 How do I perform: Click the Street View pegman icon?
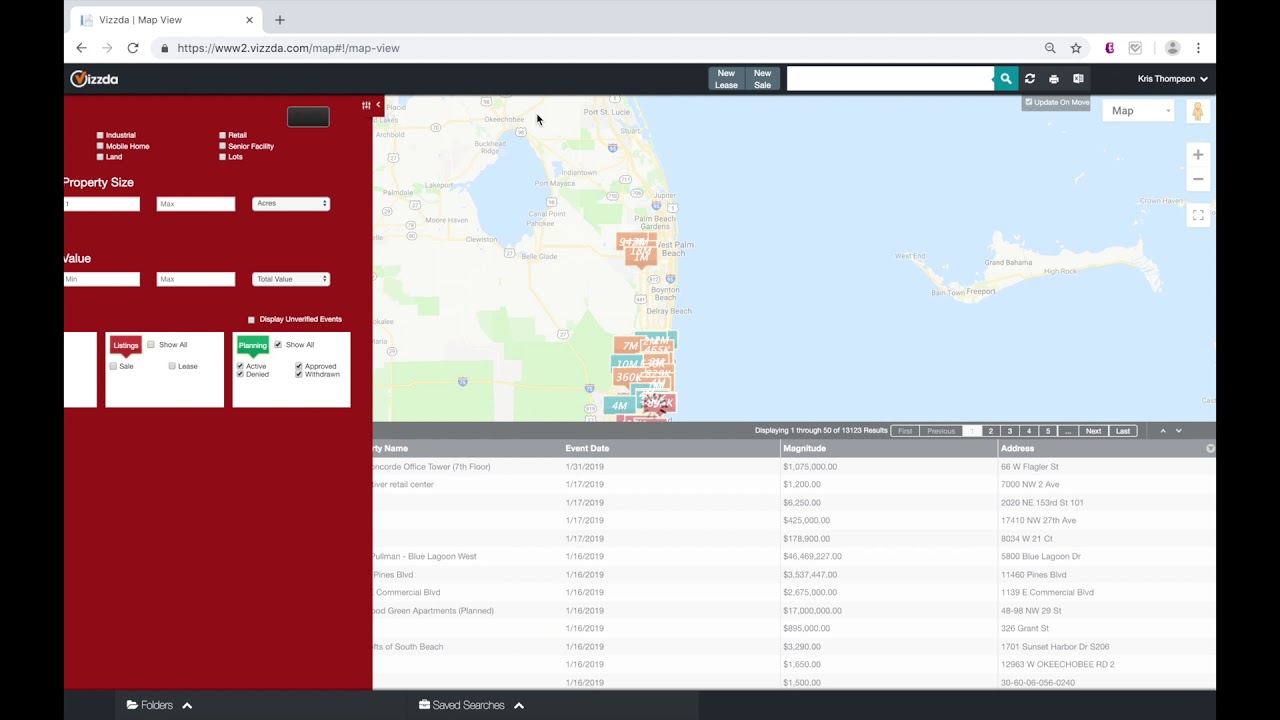tap(1197, 111)
